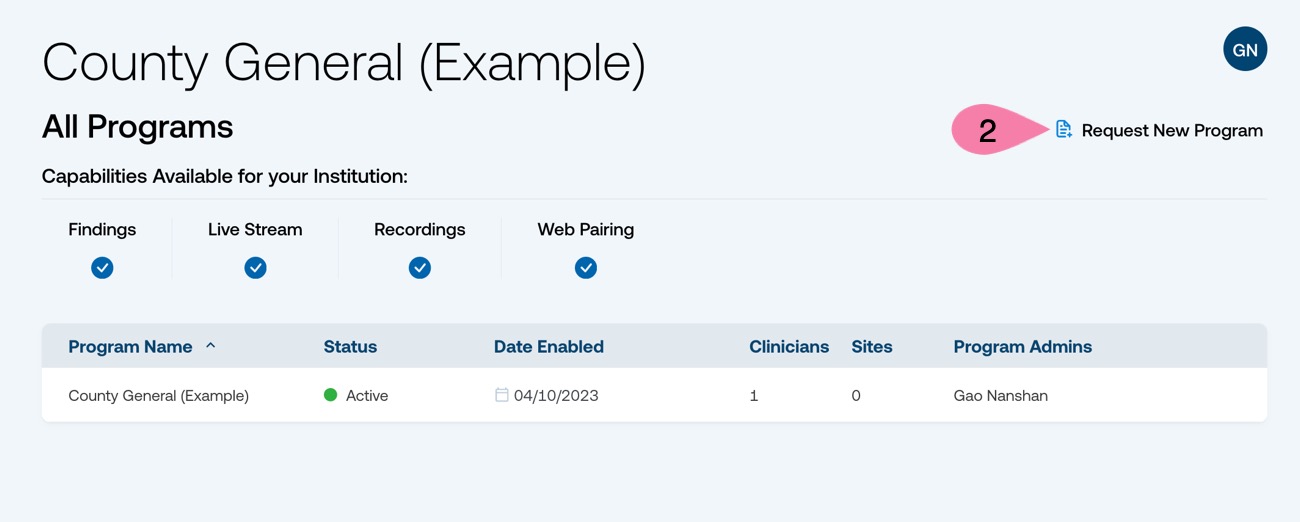Click the date 04/10/2023
This screenshot has height=522, width=1300.
556,396
